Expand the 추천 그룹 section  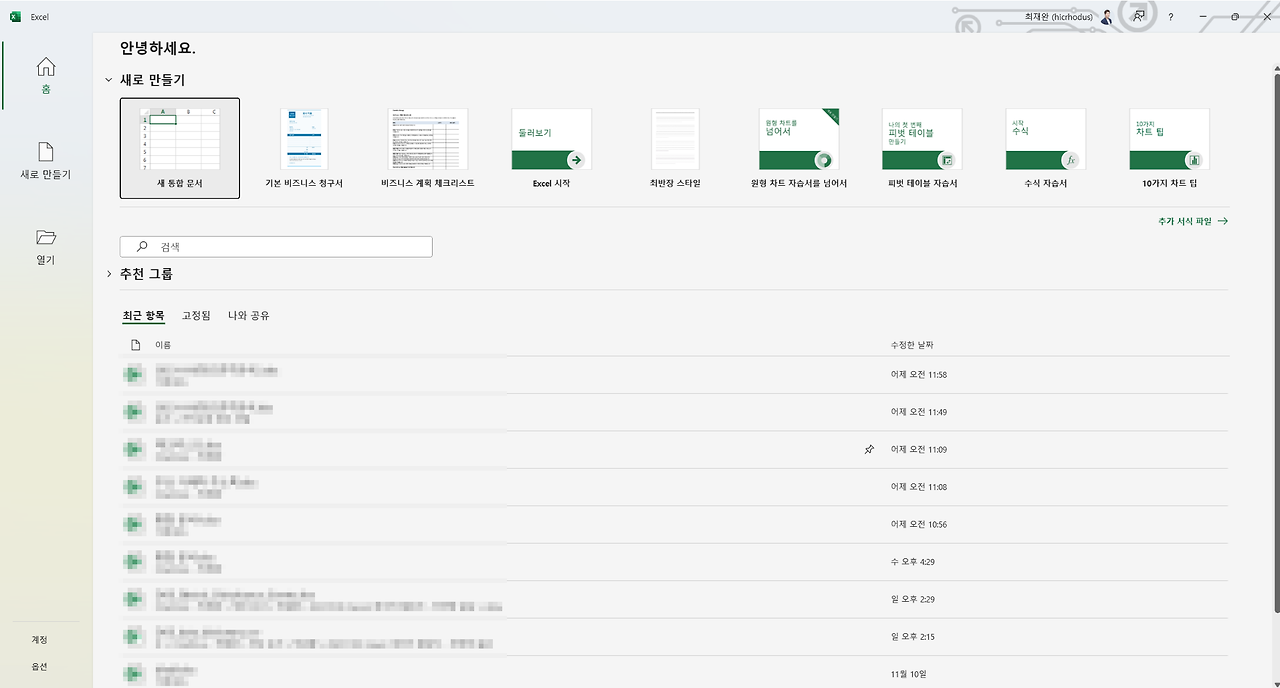click(109, 274)
